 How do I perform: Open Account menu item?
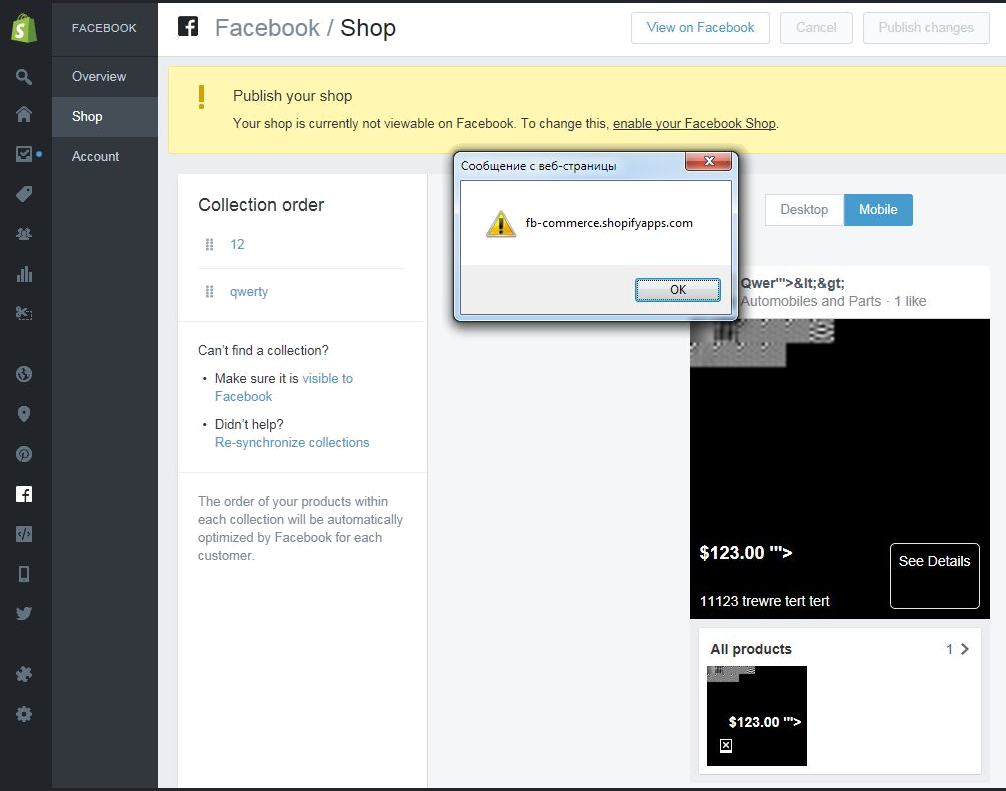[x=105, y=157]
